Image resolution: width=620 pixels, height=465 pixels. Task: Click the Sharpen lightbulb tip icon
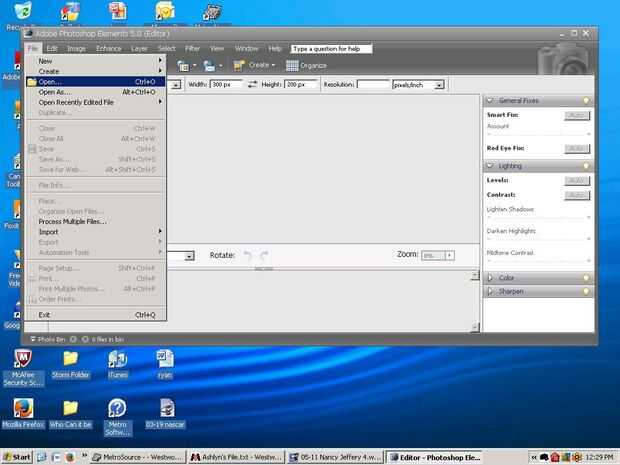tap(586, 291)
